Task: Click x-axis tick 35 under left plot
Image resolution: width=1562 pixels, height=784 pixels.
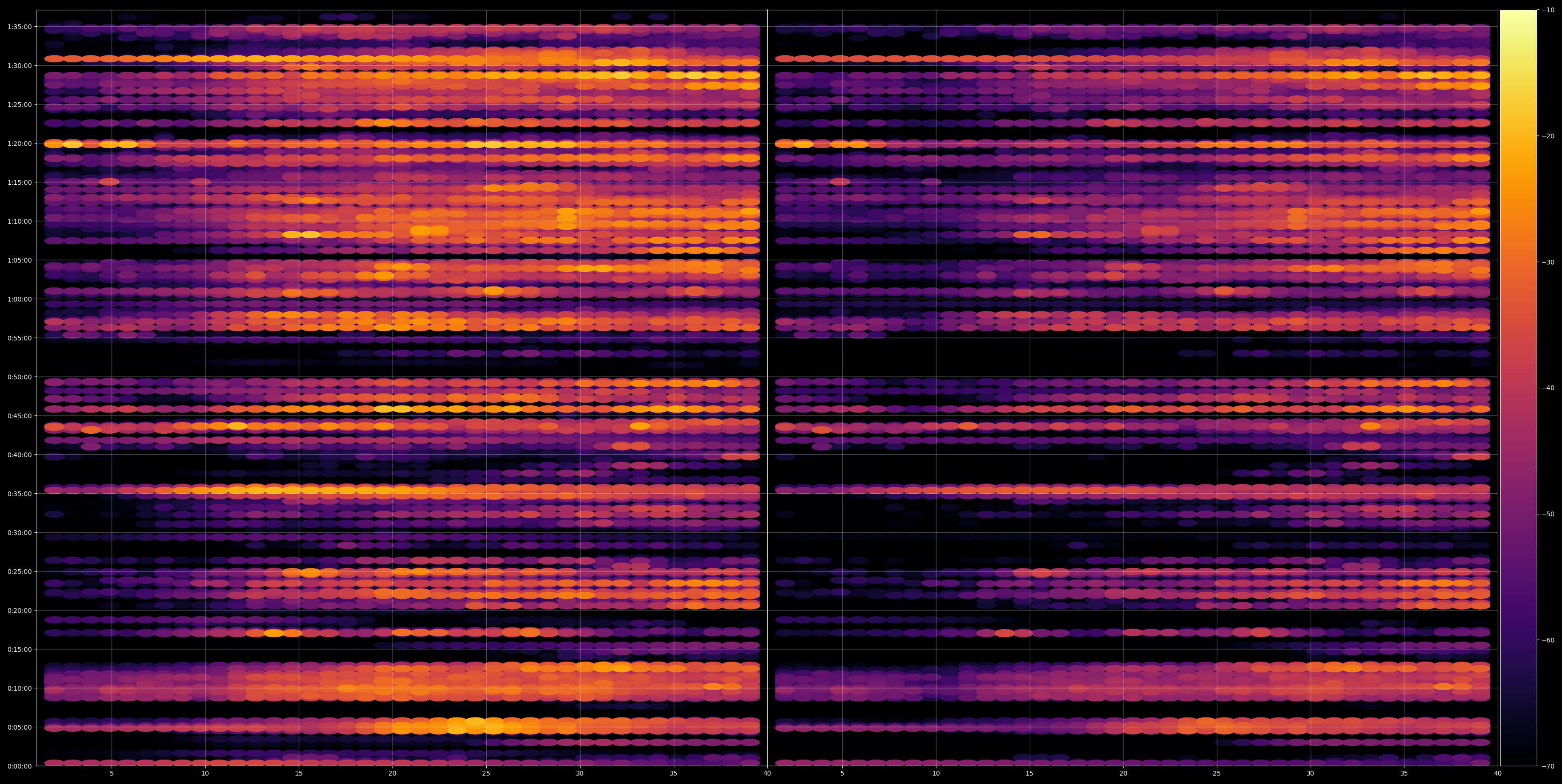Action: coord(674,773)
